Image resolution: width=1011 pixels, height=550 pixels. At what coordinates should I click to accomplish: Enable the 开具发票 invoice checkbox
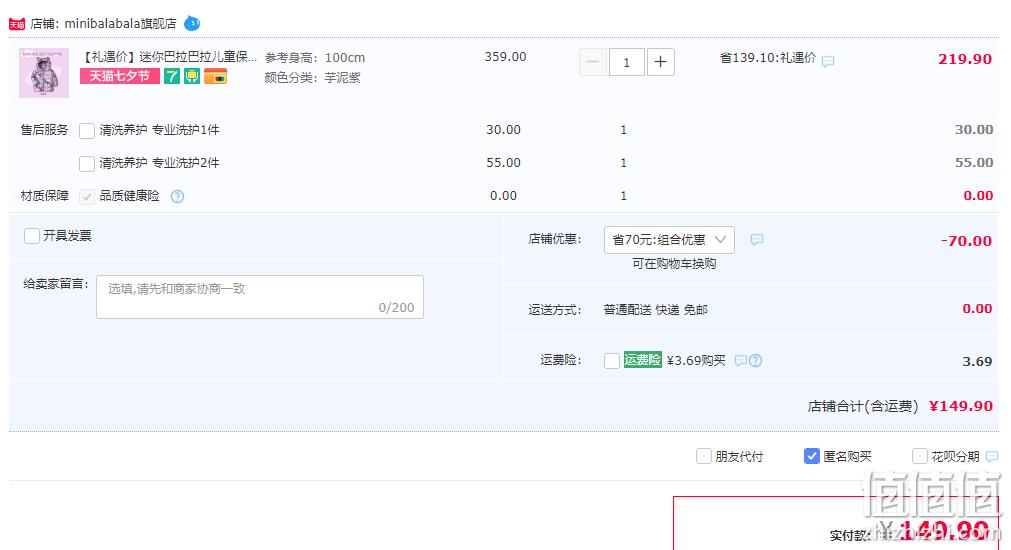[32, 236]
